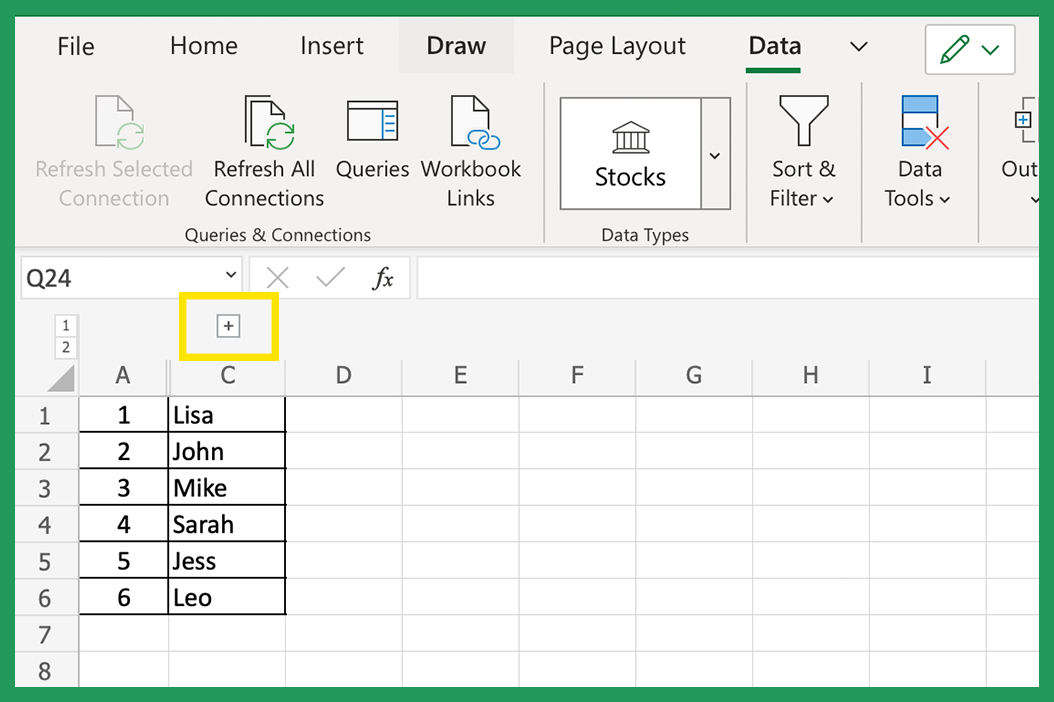Collapse outline with level 1 button
This screenshot has width=1054, height=702.
click(66, 324)
